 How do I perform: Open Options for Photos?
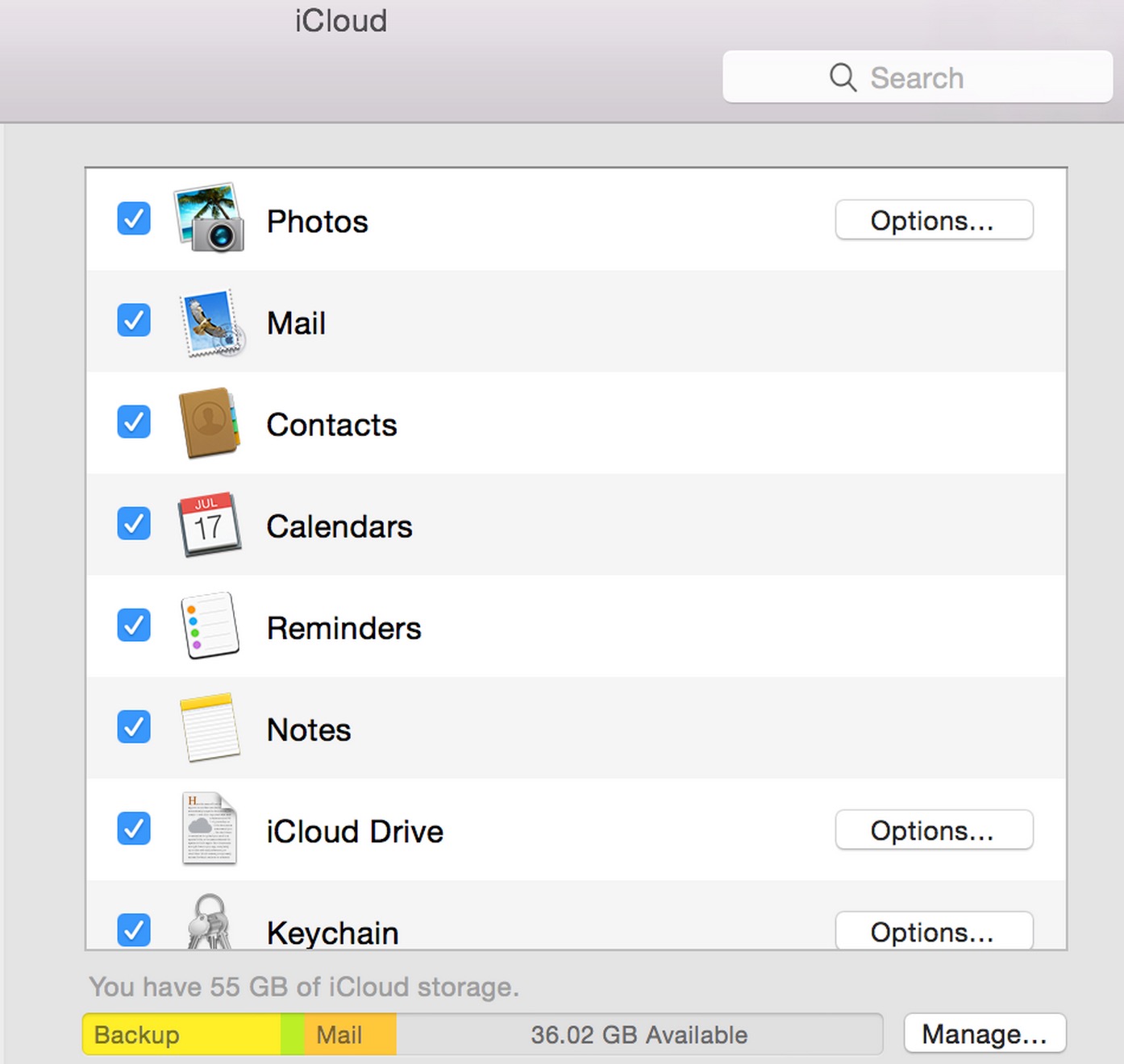pos(934,220)
